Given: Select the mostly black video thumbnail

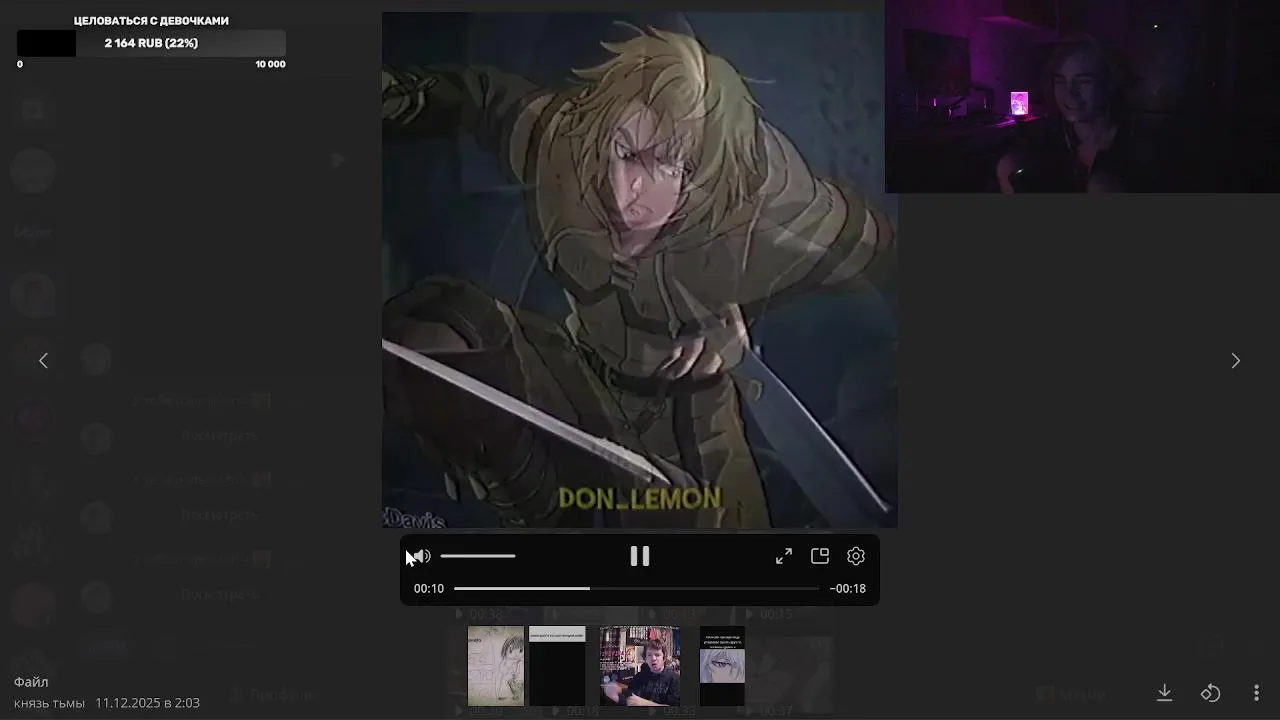Looking at the screenshot, I should [557, 666].
